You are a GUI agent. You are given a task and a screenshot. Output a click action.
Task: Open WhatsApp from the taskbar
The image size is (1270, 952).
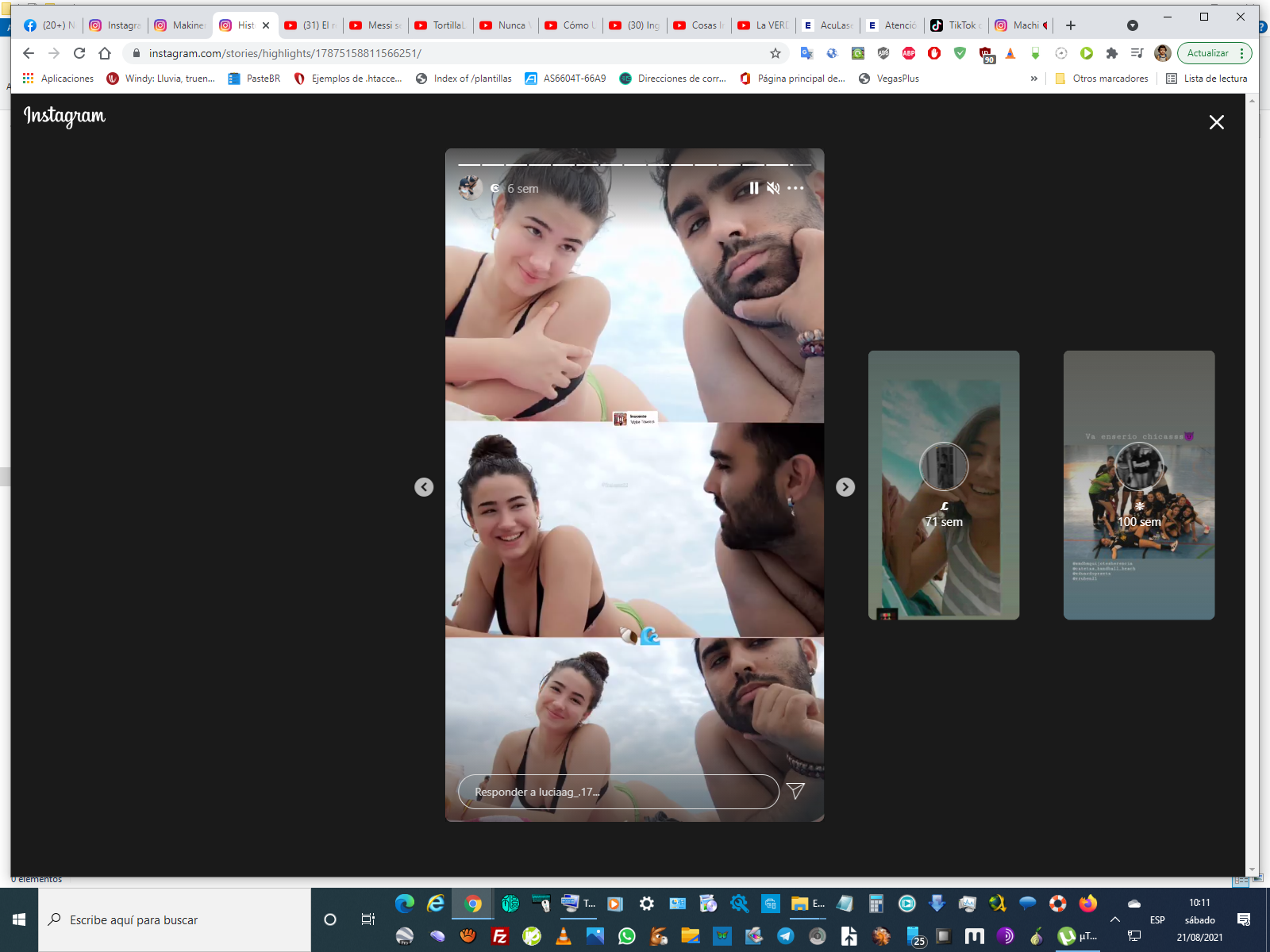627,936
